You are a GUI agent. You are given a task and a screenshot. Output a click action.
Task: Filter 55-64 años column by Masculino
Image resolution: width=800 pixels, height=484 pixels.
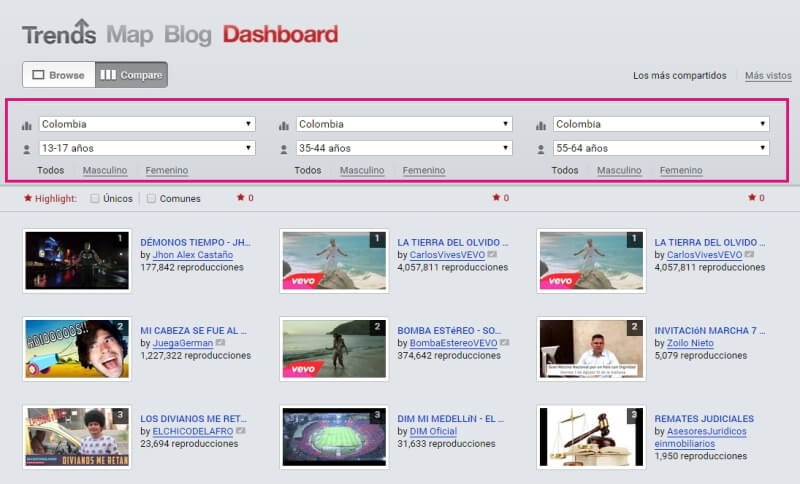[x=619, y=170]
